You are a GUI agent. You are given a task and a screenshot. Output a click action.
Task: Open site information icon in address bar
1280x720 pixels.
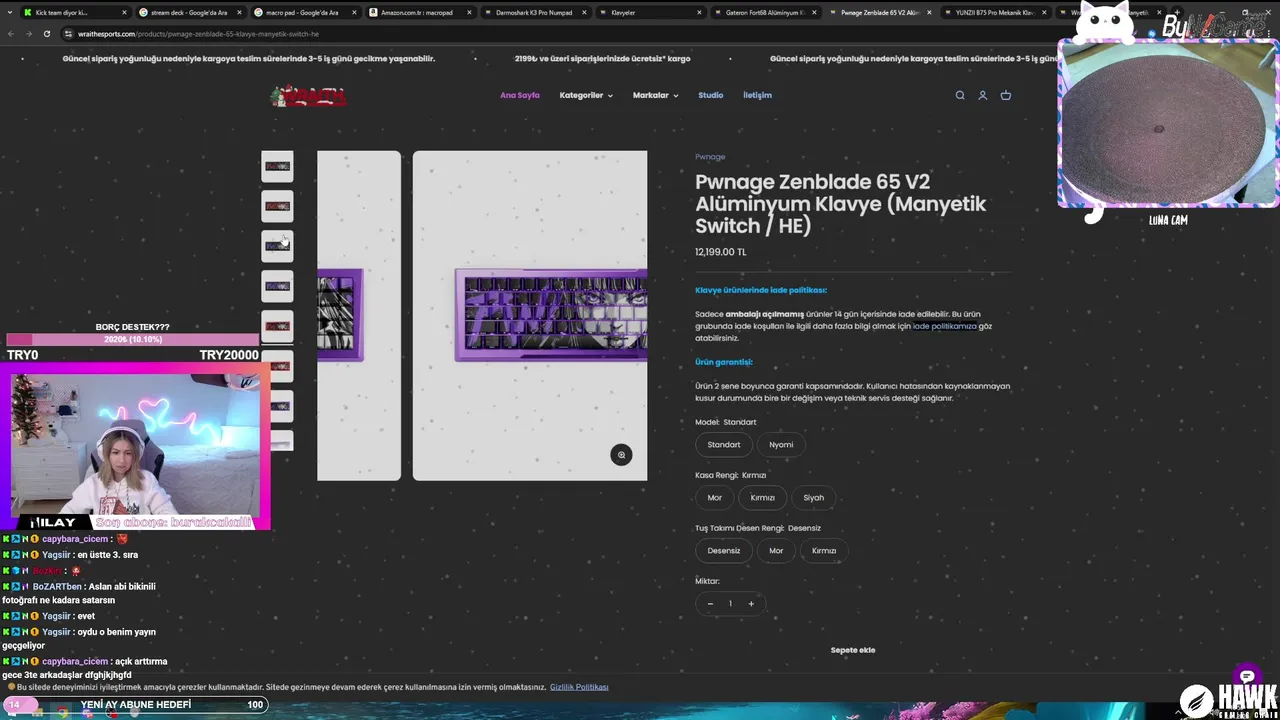68,33
